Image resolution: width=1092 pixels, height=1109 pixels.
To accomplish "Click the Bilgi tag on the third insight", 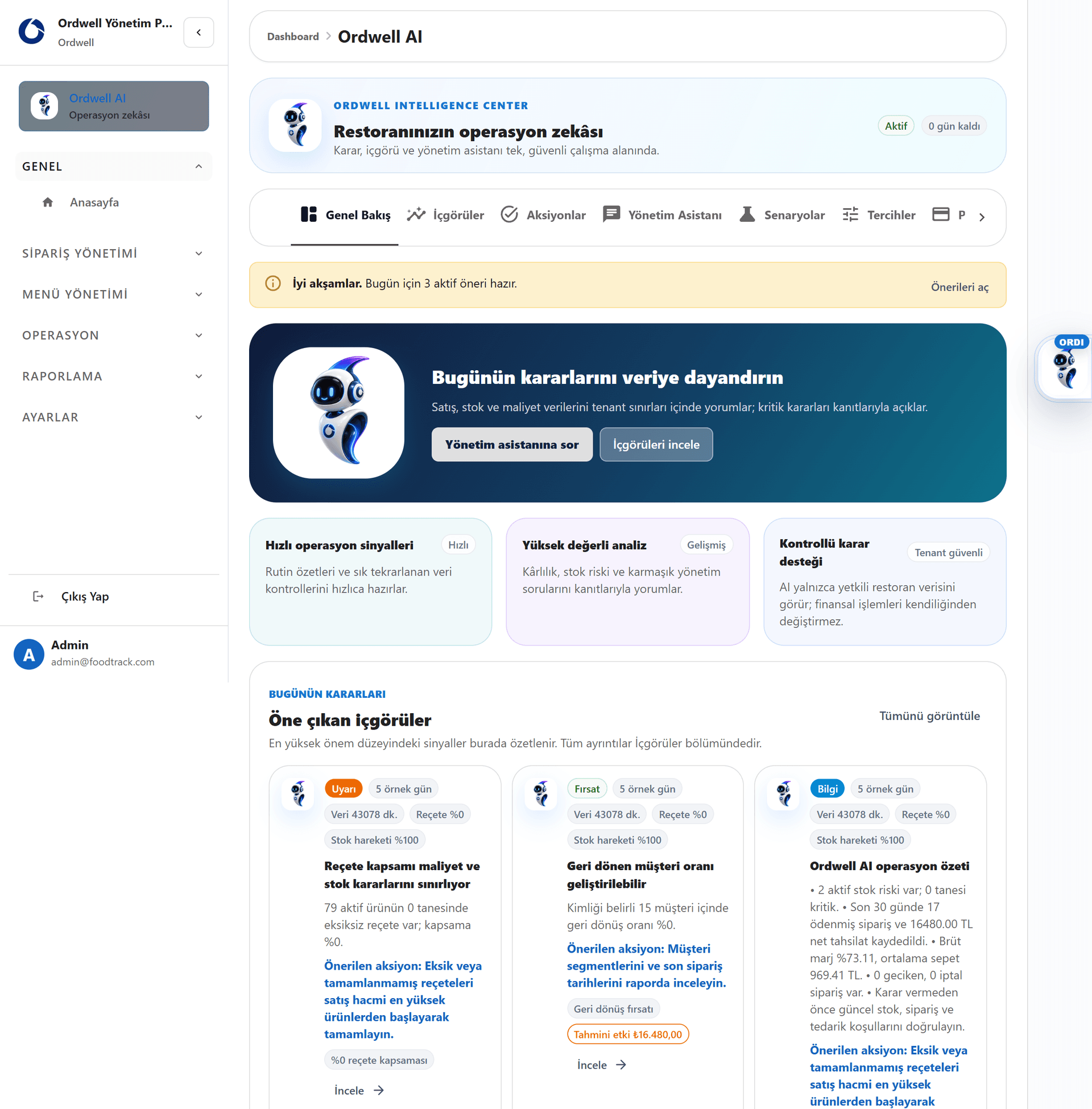I will click(x=827, y=789).
